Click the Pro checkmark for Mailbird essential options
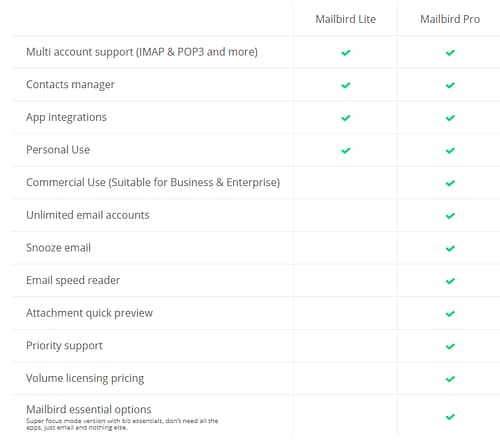The image size is (500, 446). click(x=450, y=417)
